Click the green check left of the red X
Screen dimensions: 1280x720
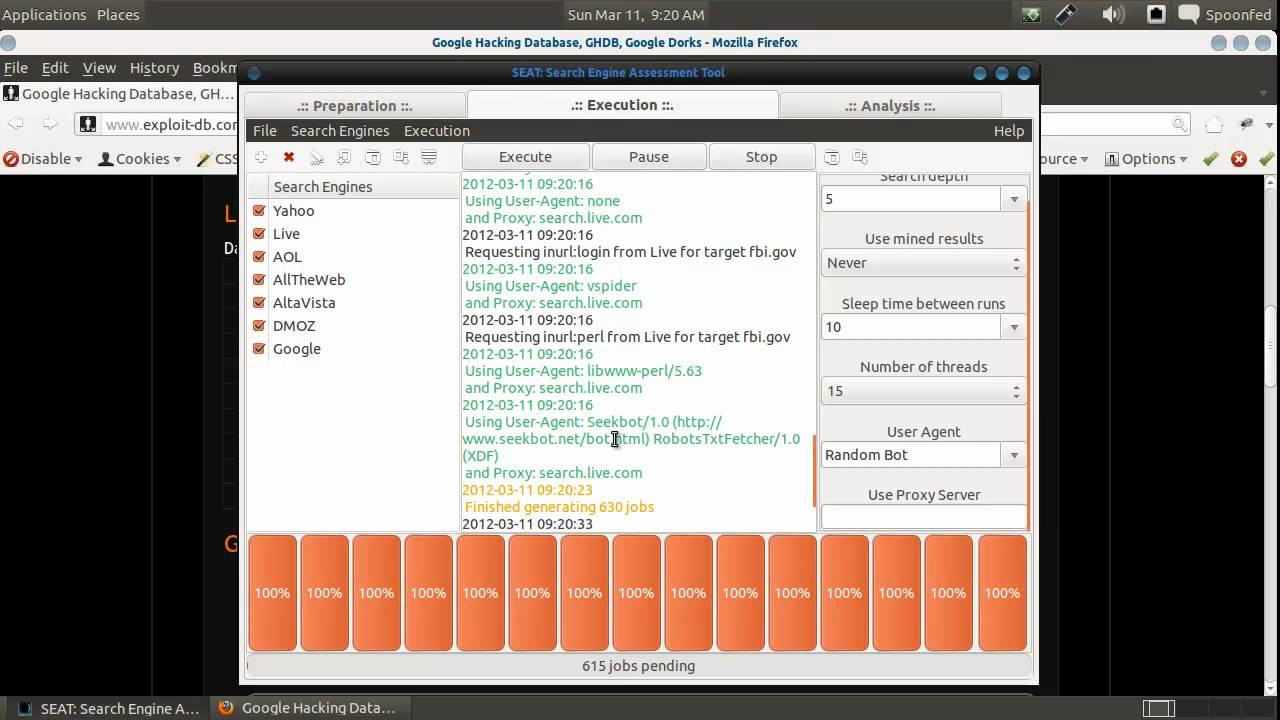1211,159
